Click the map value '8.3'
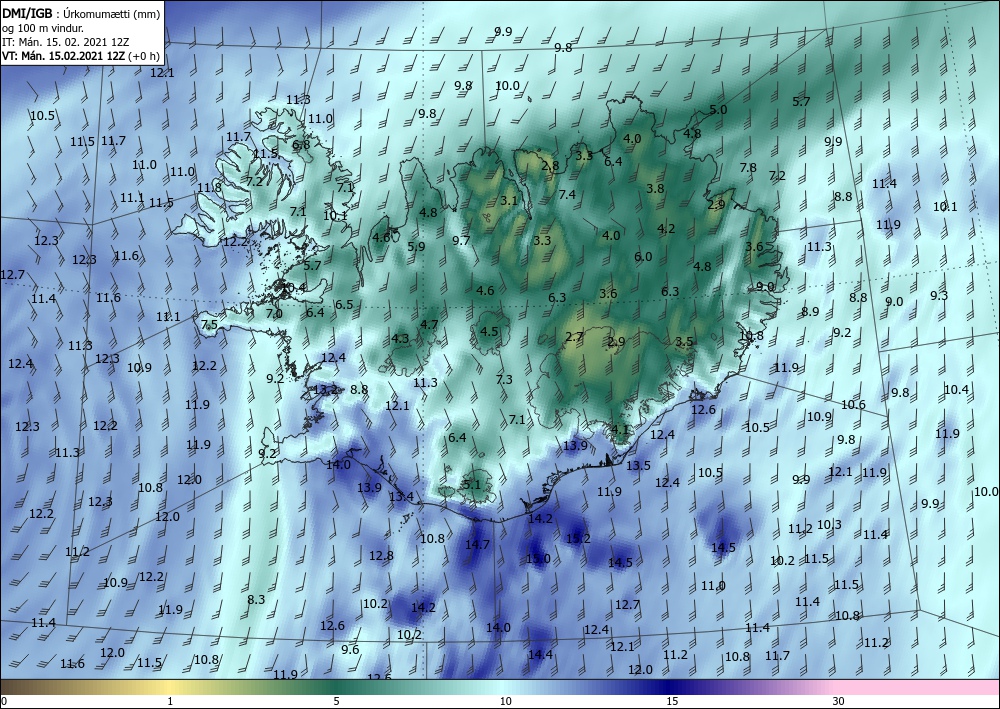This screenshot has width=1000, height=709. 256,599
